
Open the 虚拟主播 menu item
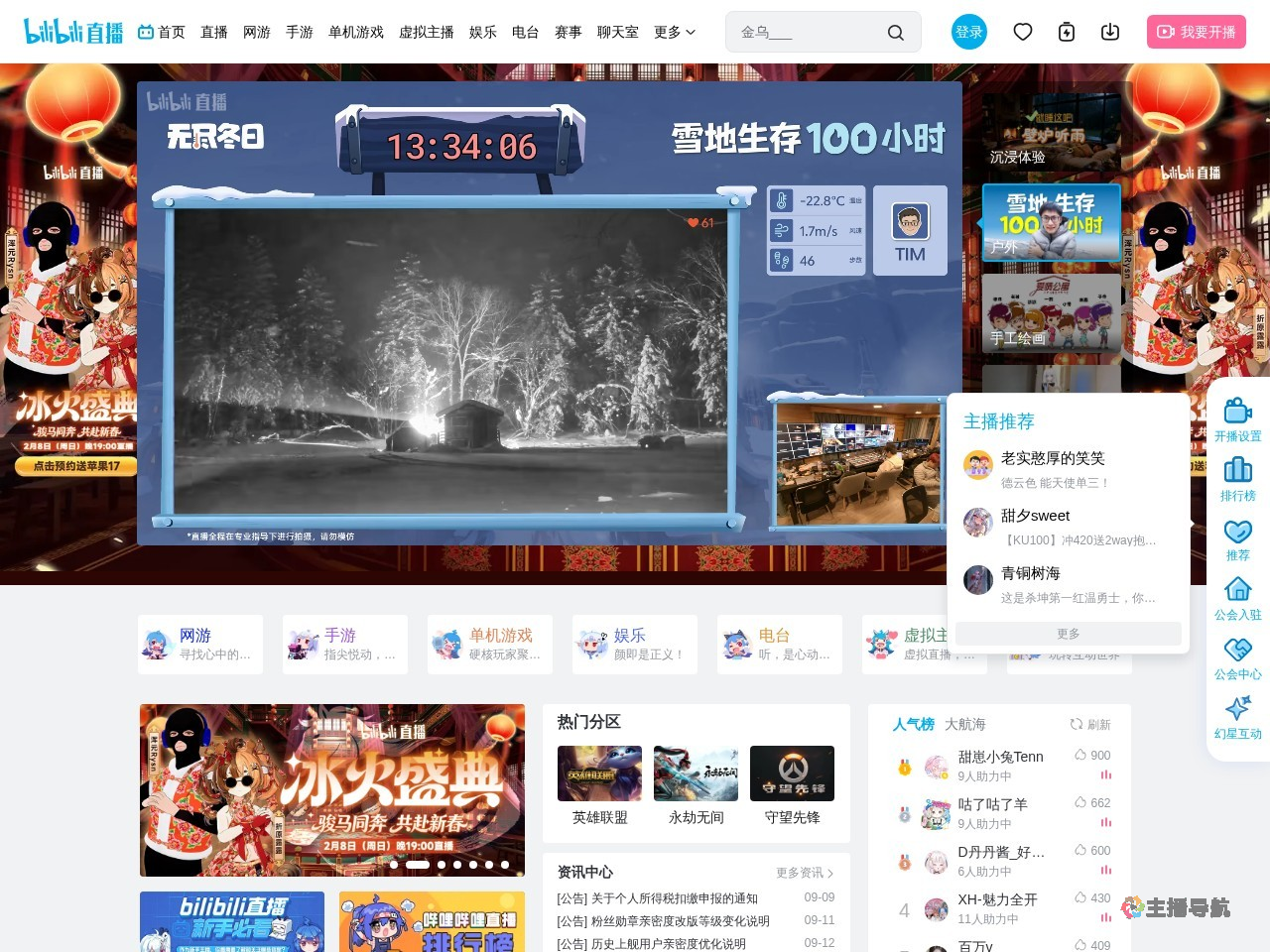[x=427, y=32]
